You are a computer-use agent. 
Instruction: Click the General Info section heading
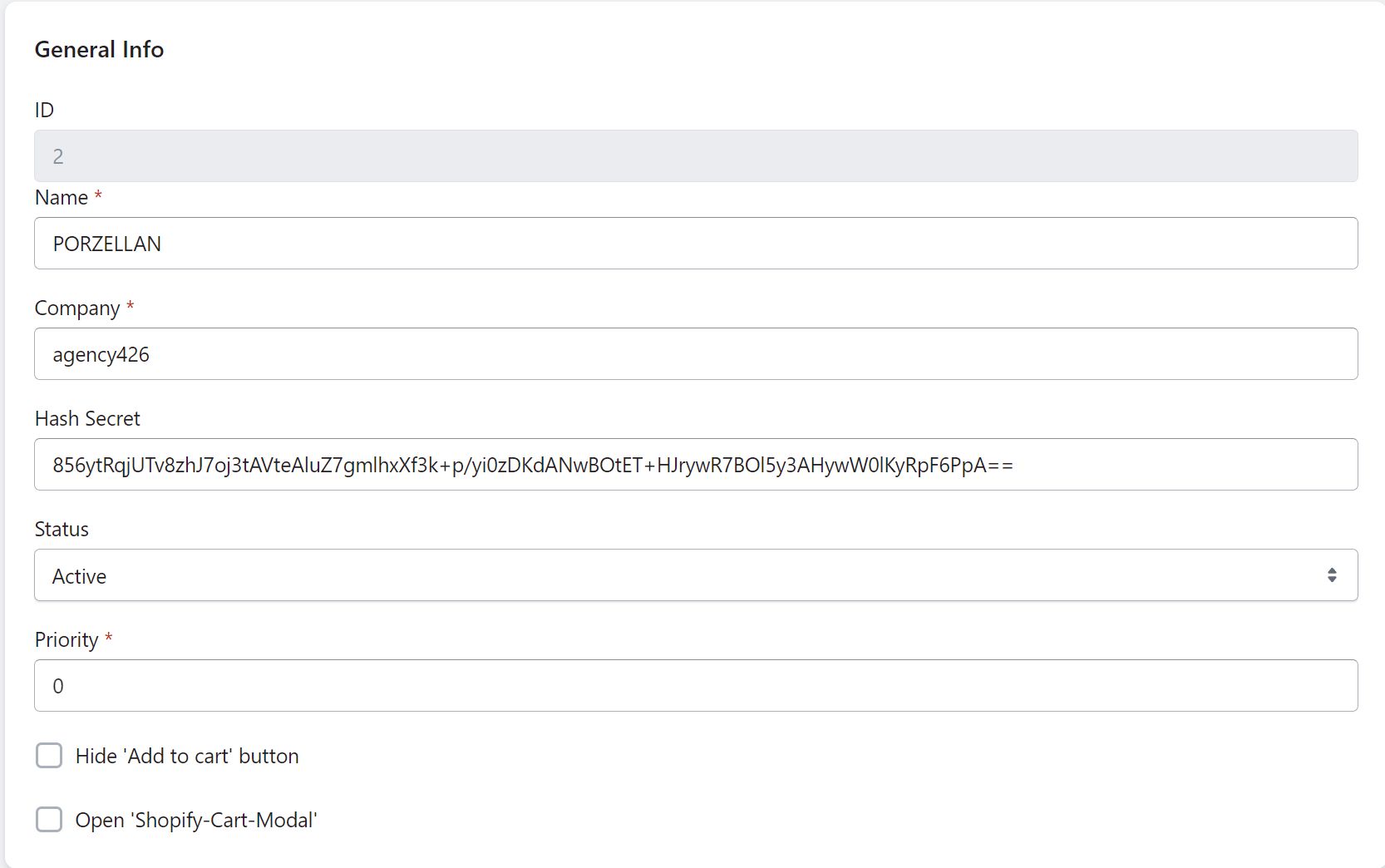(x=99, y=50)
